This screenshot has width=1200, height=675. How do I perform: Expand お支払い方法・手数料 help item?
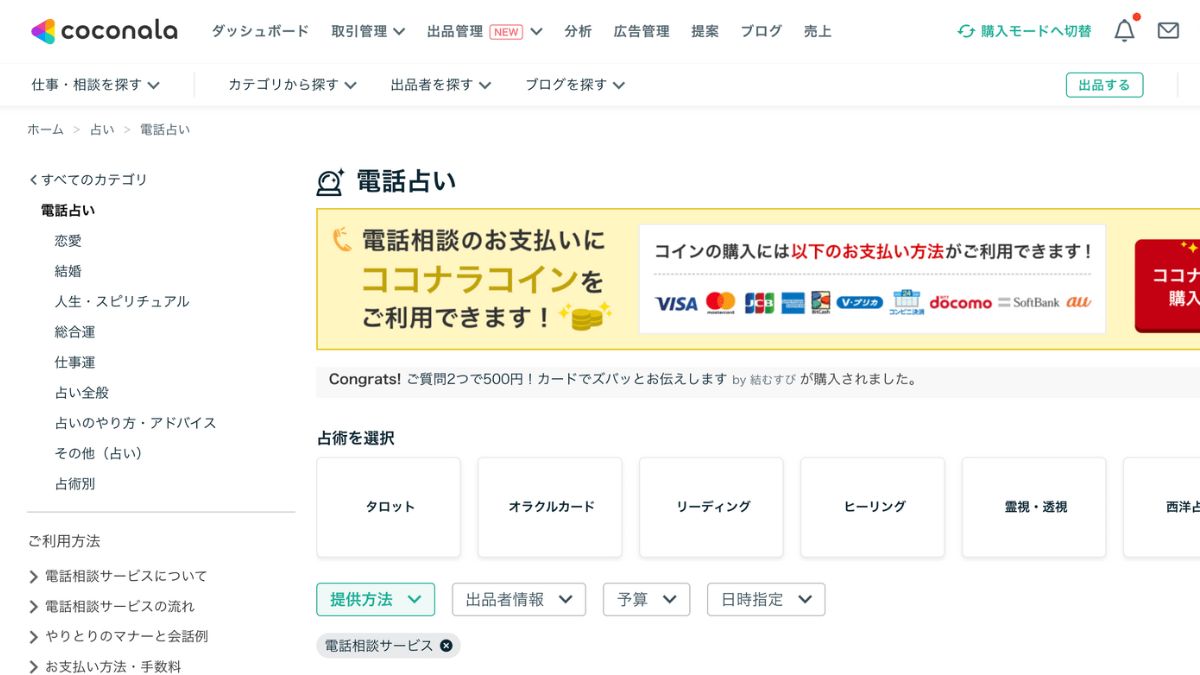105,666
